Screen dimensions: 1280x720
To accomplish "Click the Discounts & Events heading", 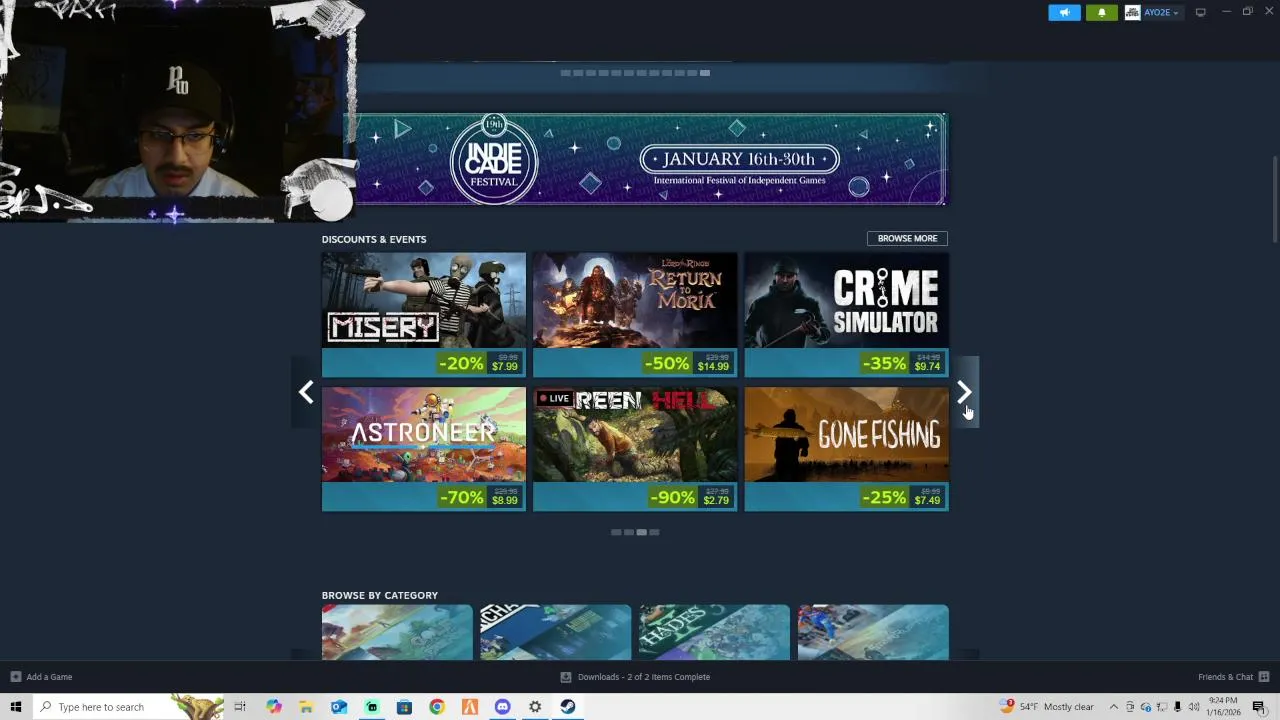I will (374, 239).
